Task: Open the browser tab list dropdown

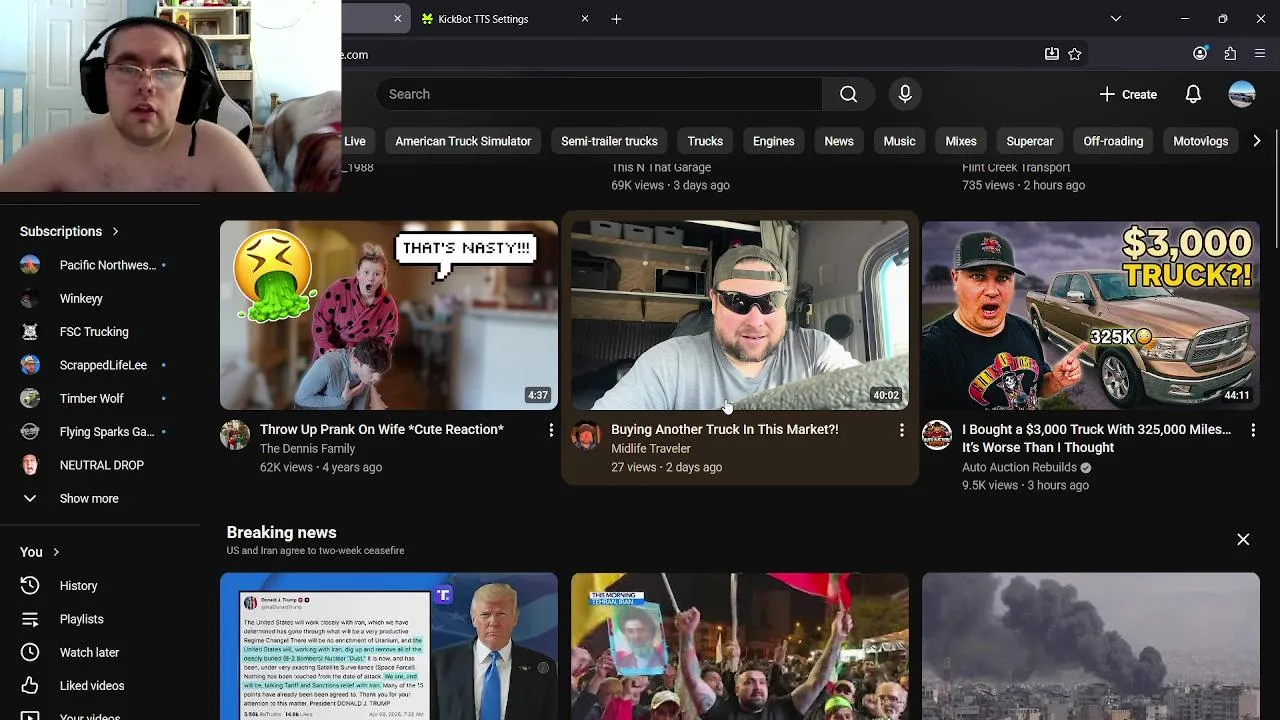Action: point(1116,19)
